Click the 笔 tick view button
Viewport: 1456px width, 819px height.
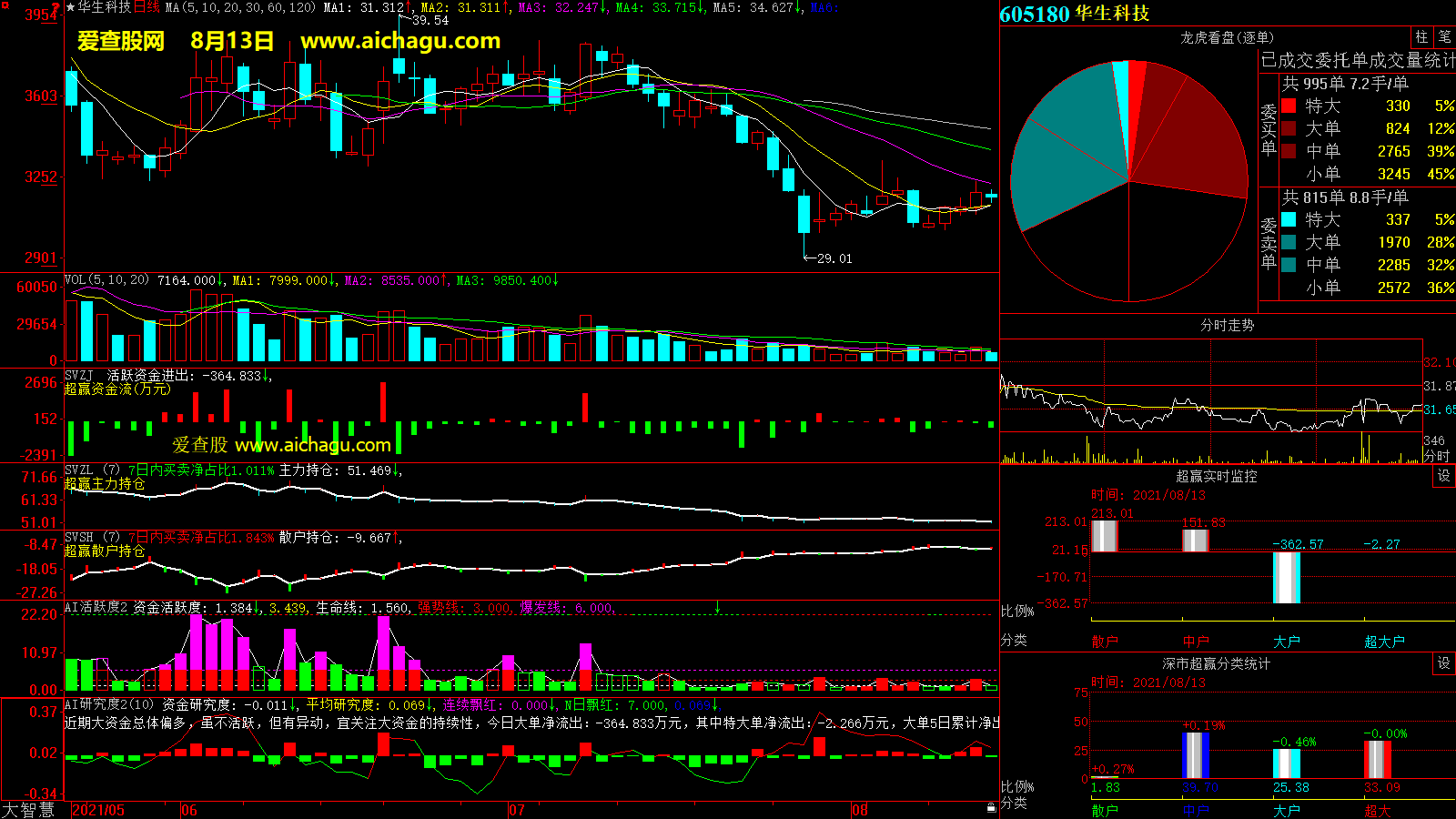point(1444,37)
